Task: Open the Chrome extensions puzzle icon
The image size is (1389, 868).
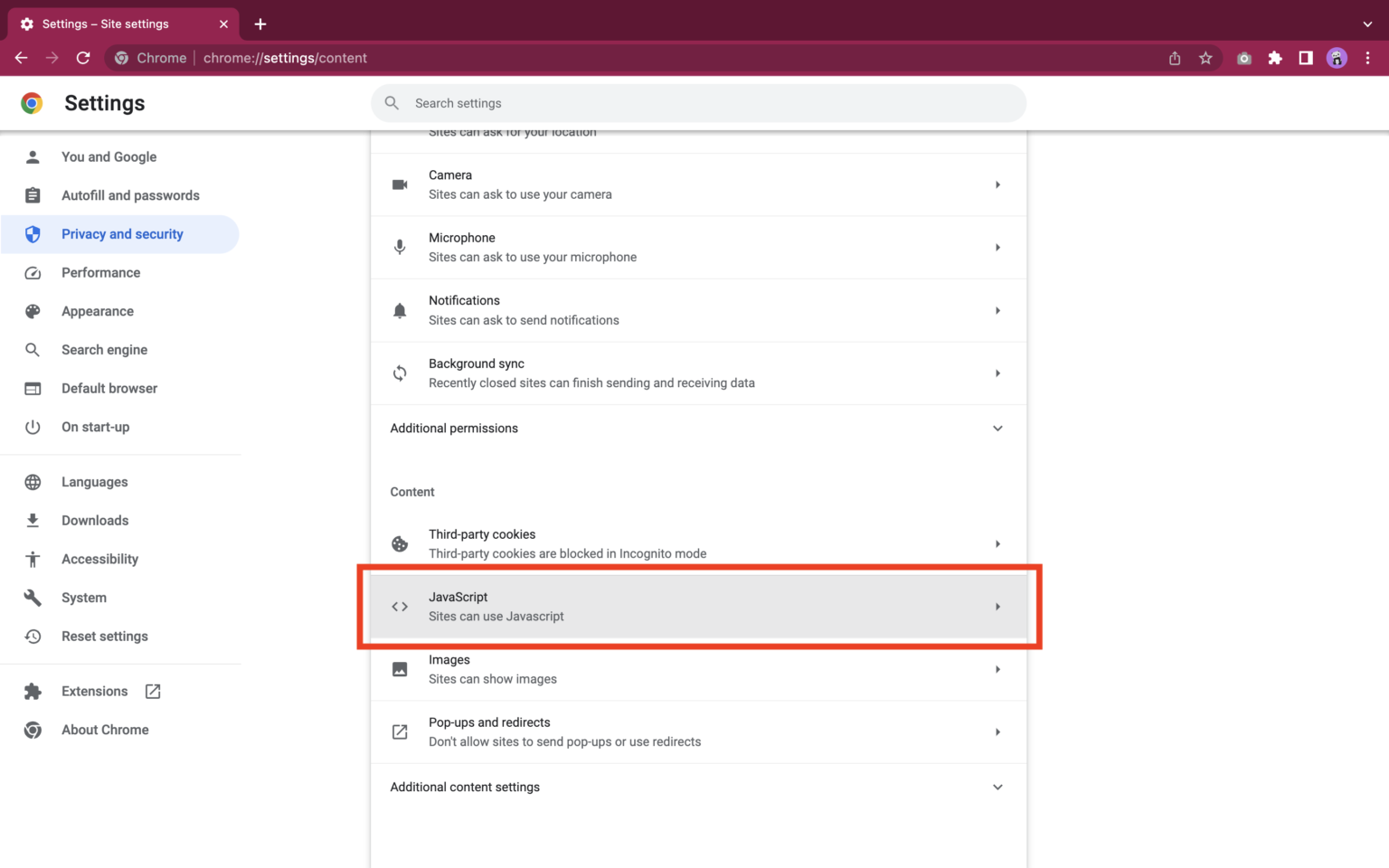Action: coord(1275,57)
